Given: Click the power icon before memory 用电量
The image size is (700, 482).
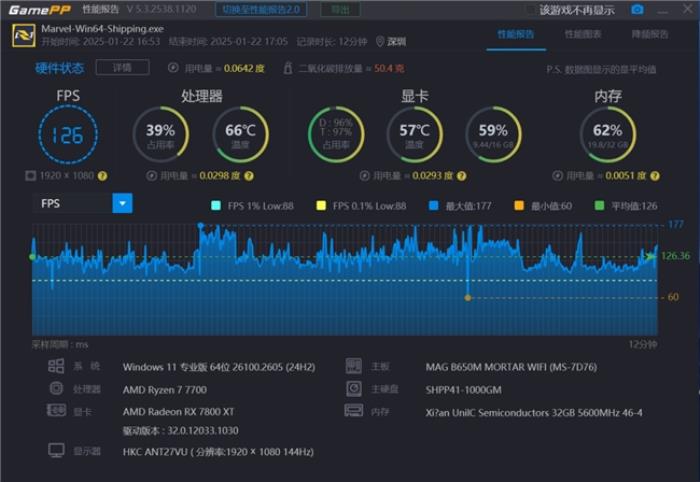Looking at the screenshot, I should point(558,176).
